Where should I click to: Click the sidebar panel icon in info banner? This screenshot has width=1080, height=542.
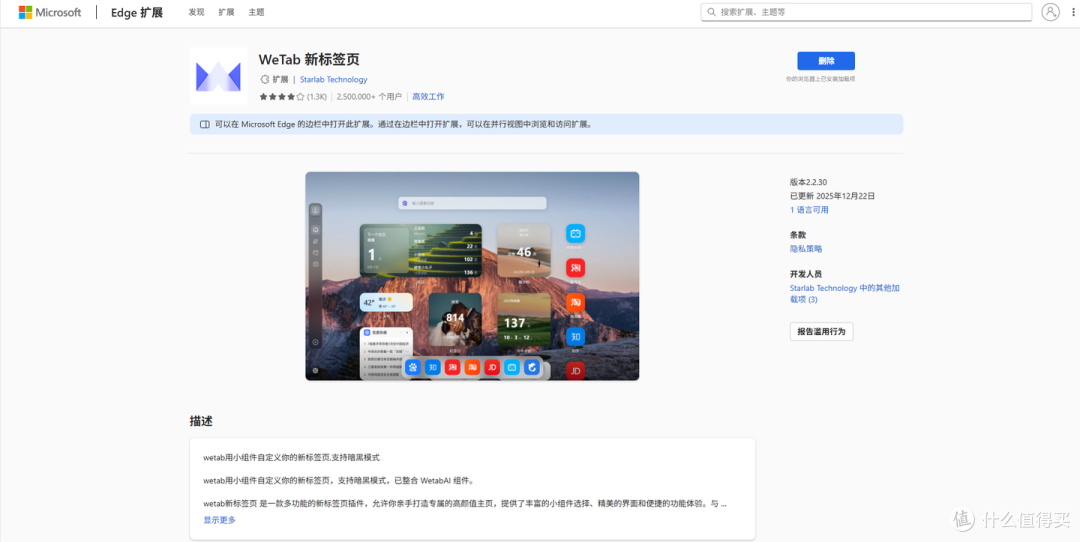205,125
